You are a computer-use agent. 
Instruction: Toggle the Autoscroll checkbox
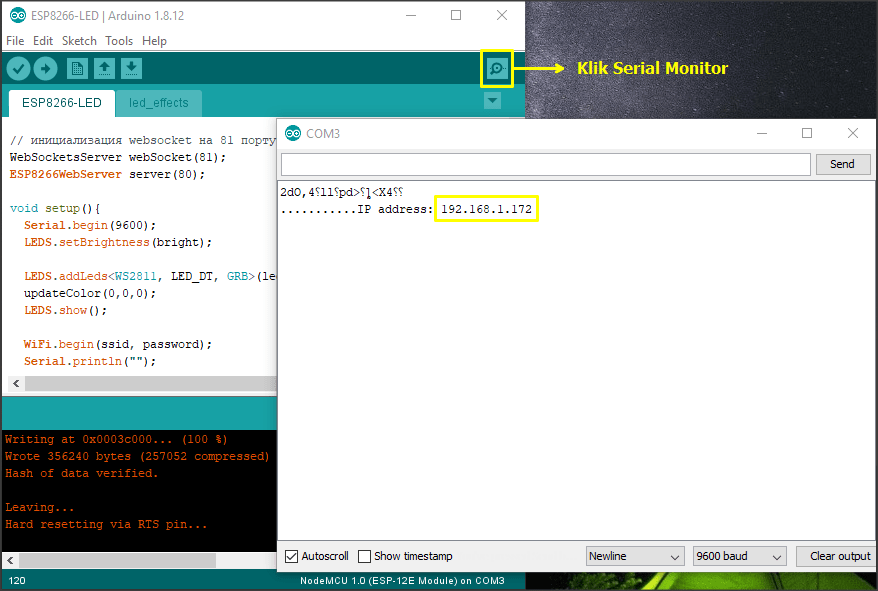click(291, 556)
